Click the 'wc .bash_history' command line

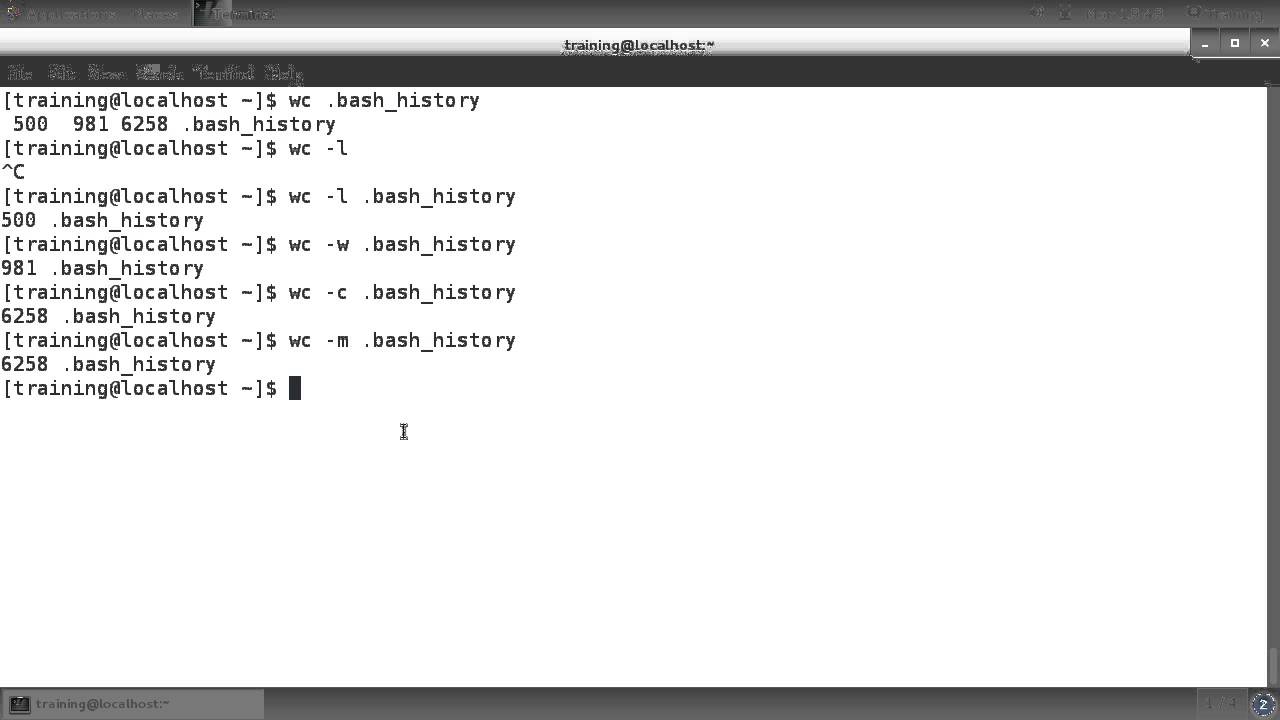point(241,100)
